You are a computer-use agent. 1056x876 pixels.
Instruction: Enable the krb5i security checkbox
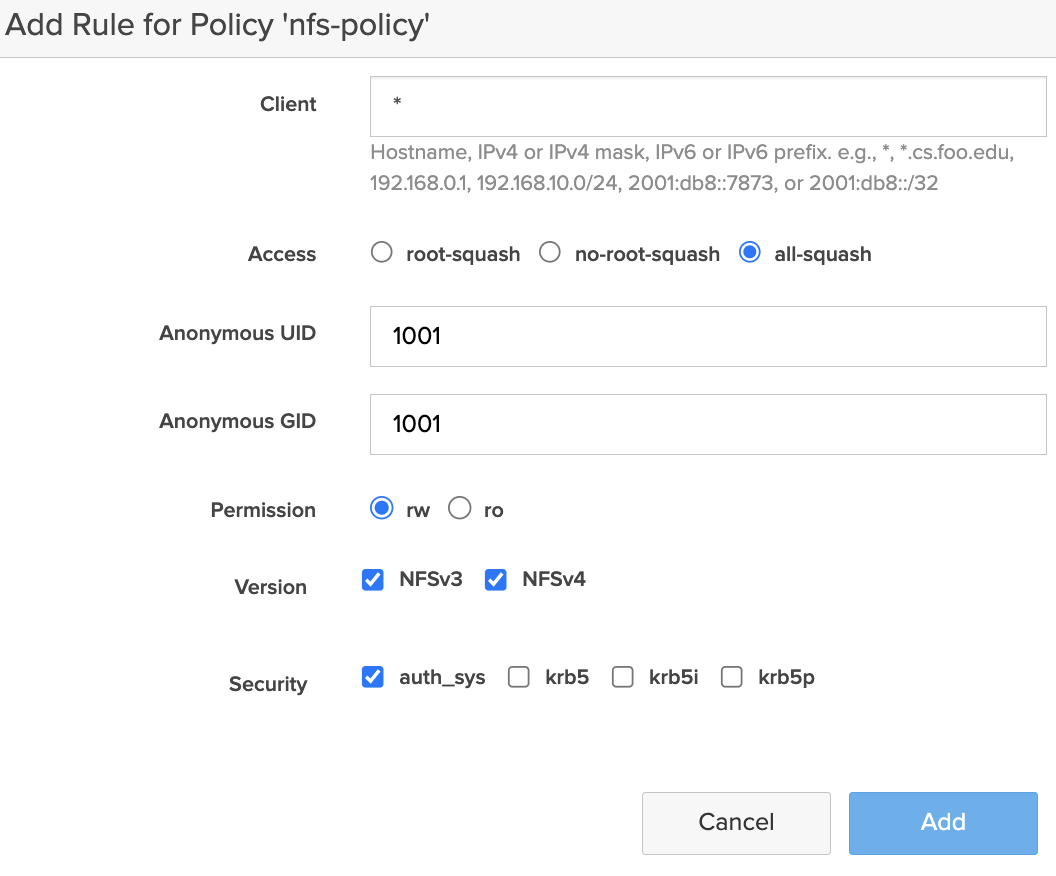[623, 677]
